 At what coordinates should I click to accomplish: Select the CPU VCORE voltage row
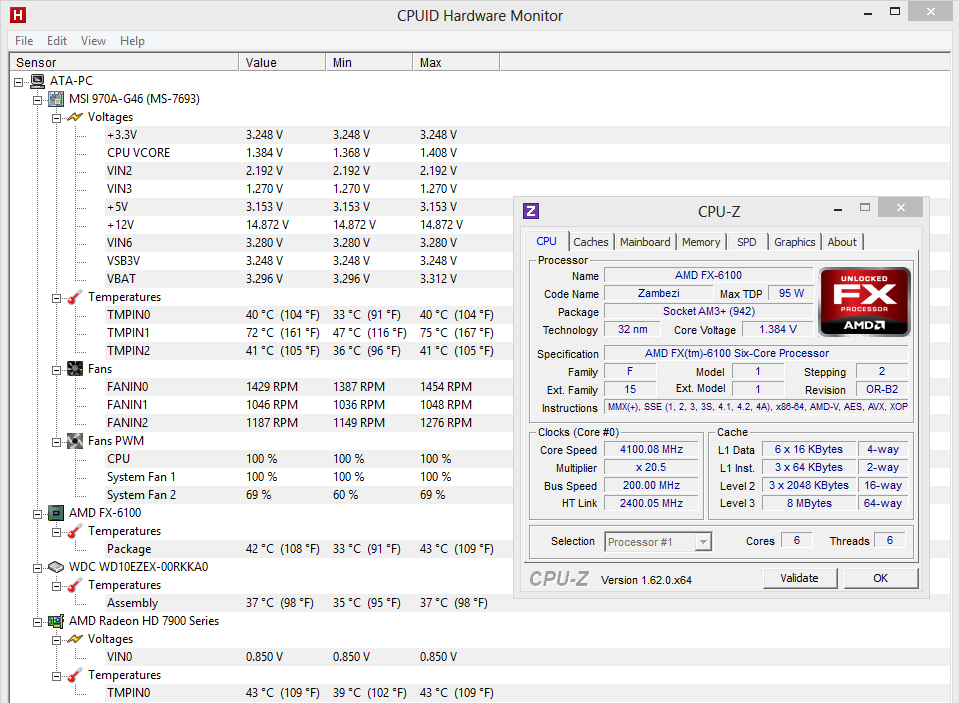pyautogui.click(x=309, y=153)
